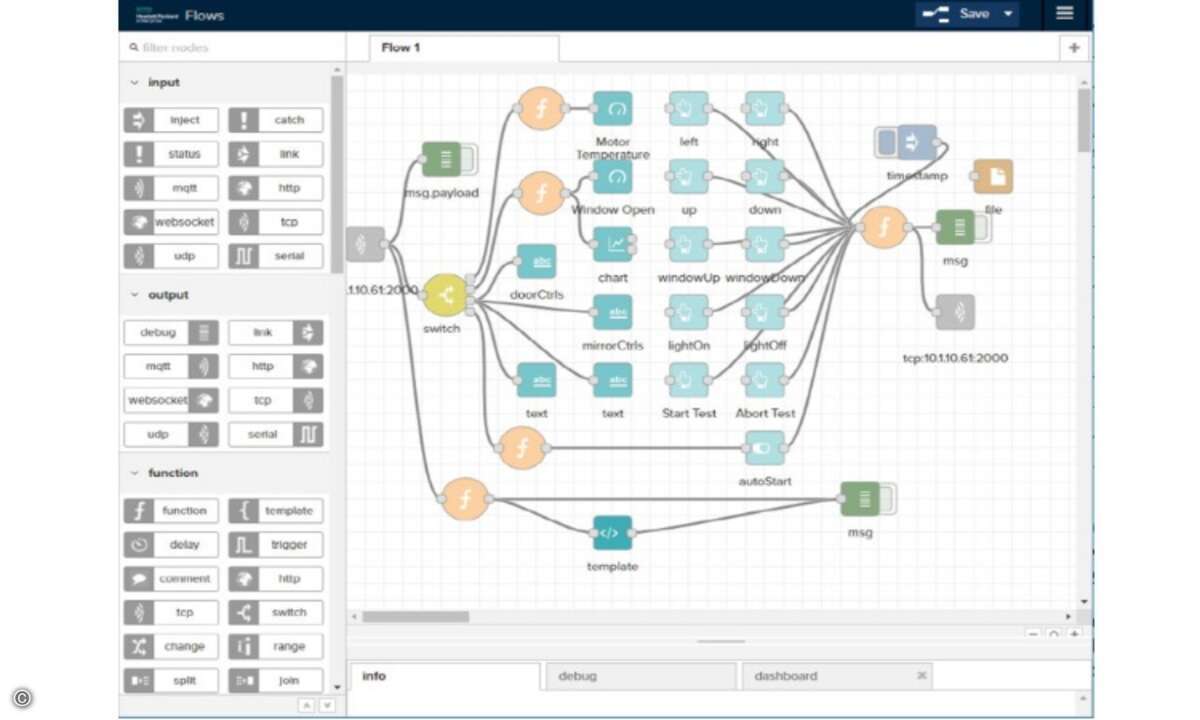Select the chart node in the flow

point(612,245)
